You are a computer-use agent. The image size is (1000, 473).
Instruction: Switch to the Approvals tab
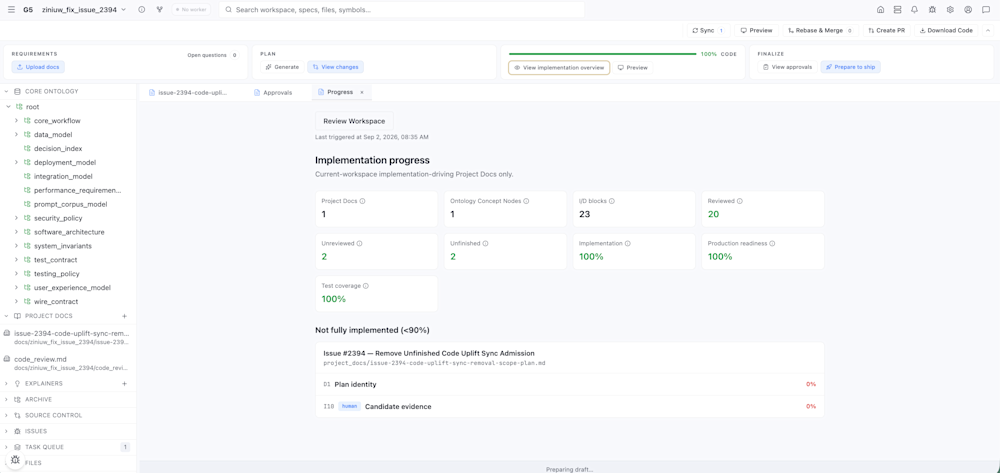[273, 92]
